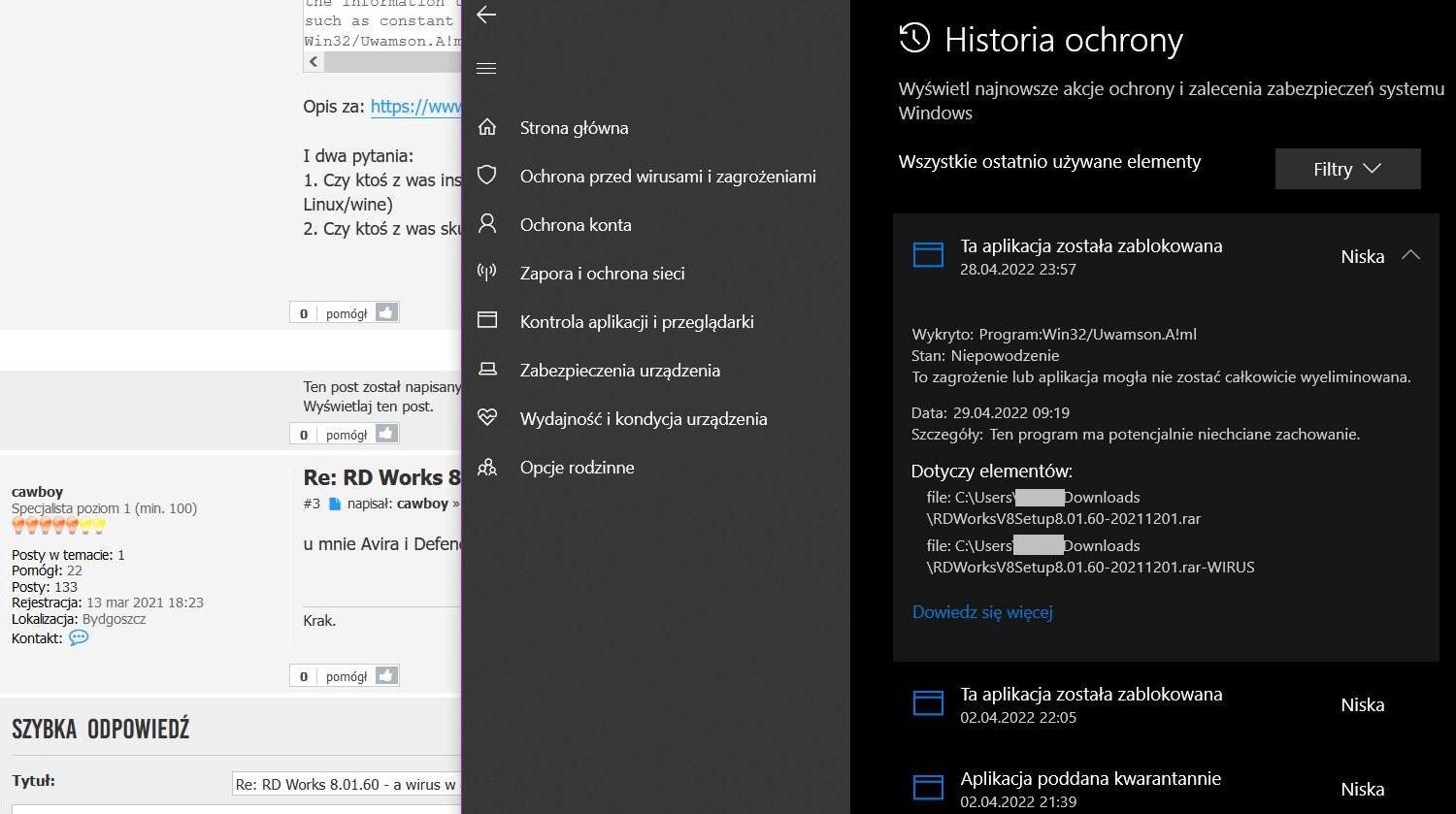Click the antenna icon for Zapora i ochrona sieci
Viewport: 1456px width, 814px height.
point(487,273)
